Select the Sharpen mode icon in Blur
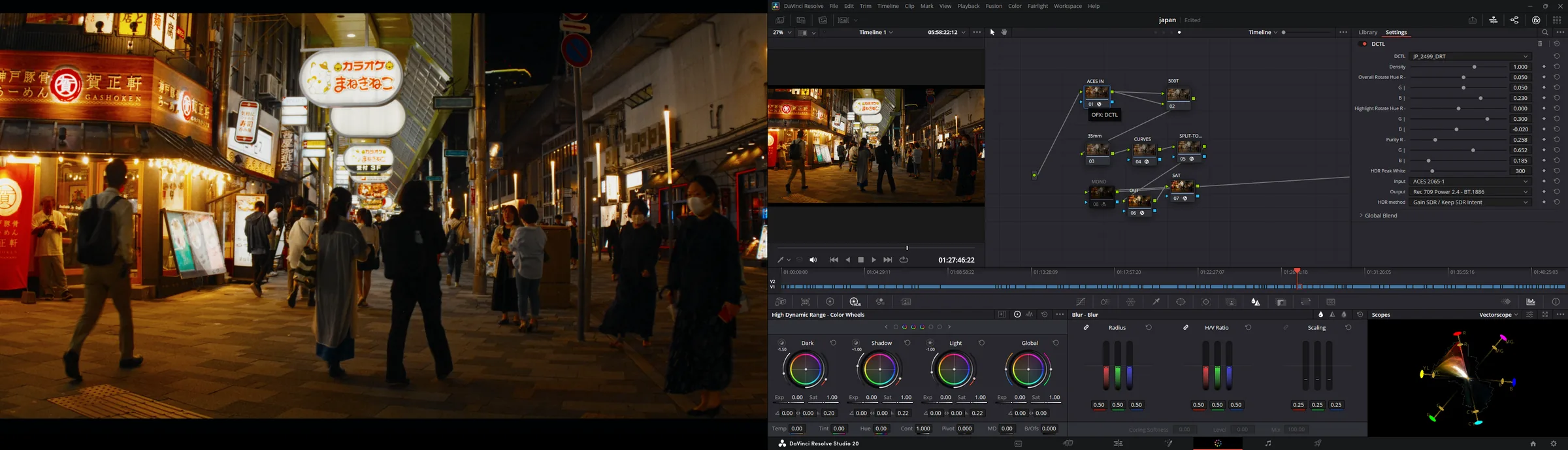Screen dimensions: 1568x450 click(1332, 315)
